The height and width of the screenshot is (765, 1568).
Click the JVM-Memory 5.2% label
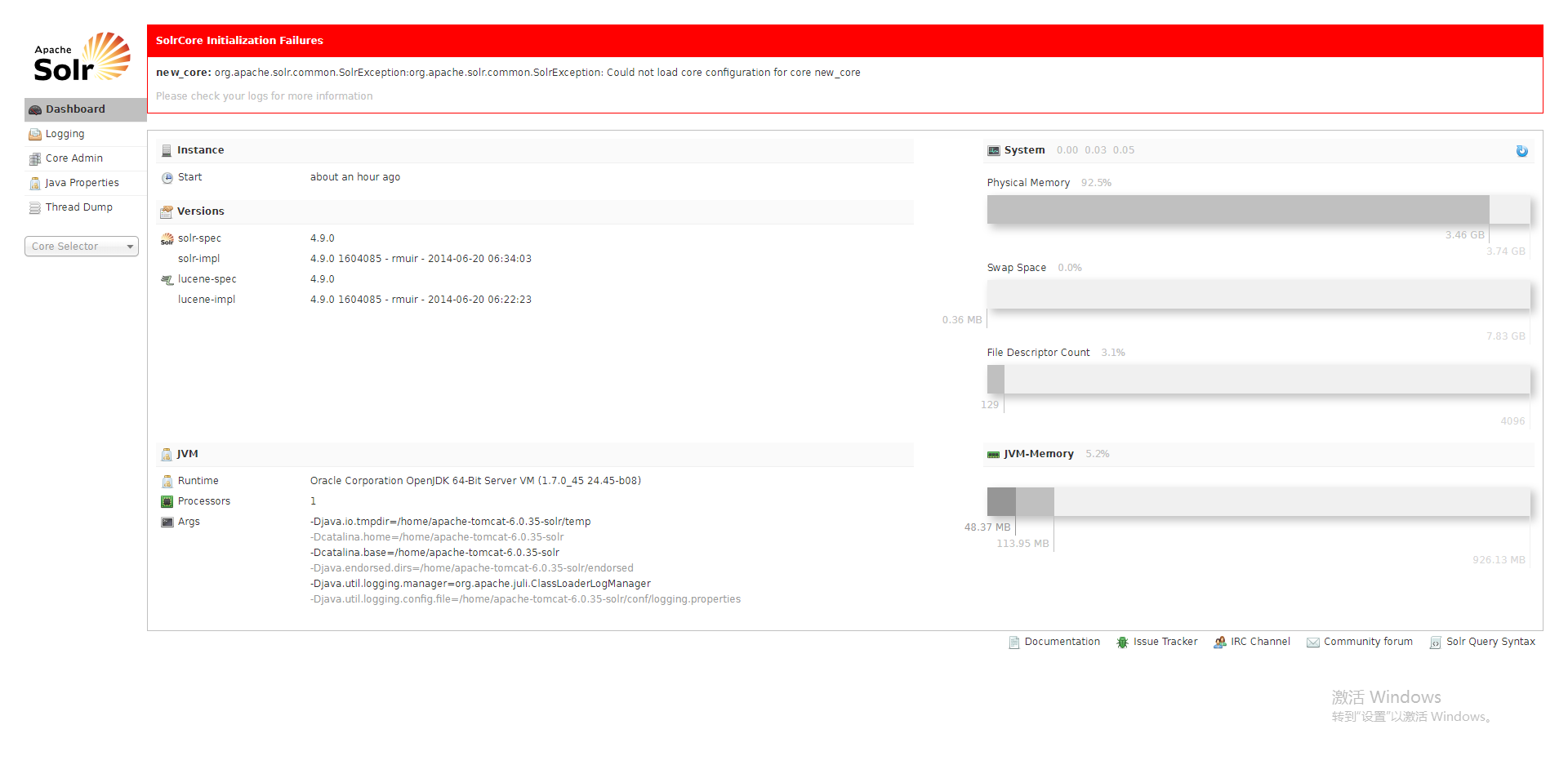point(1097,454)
